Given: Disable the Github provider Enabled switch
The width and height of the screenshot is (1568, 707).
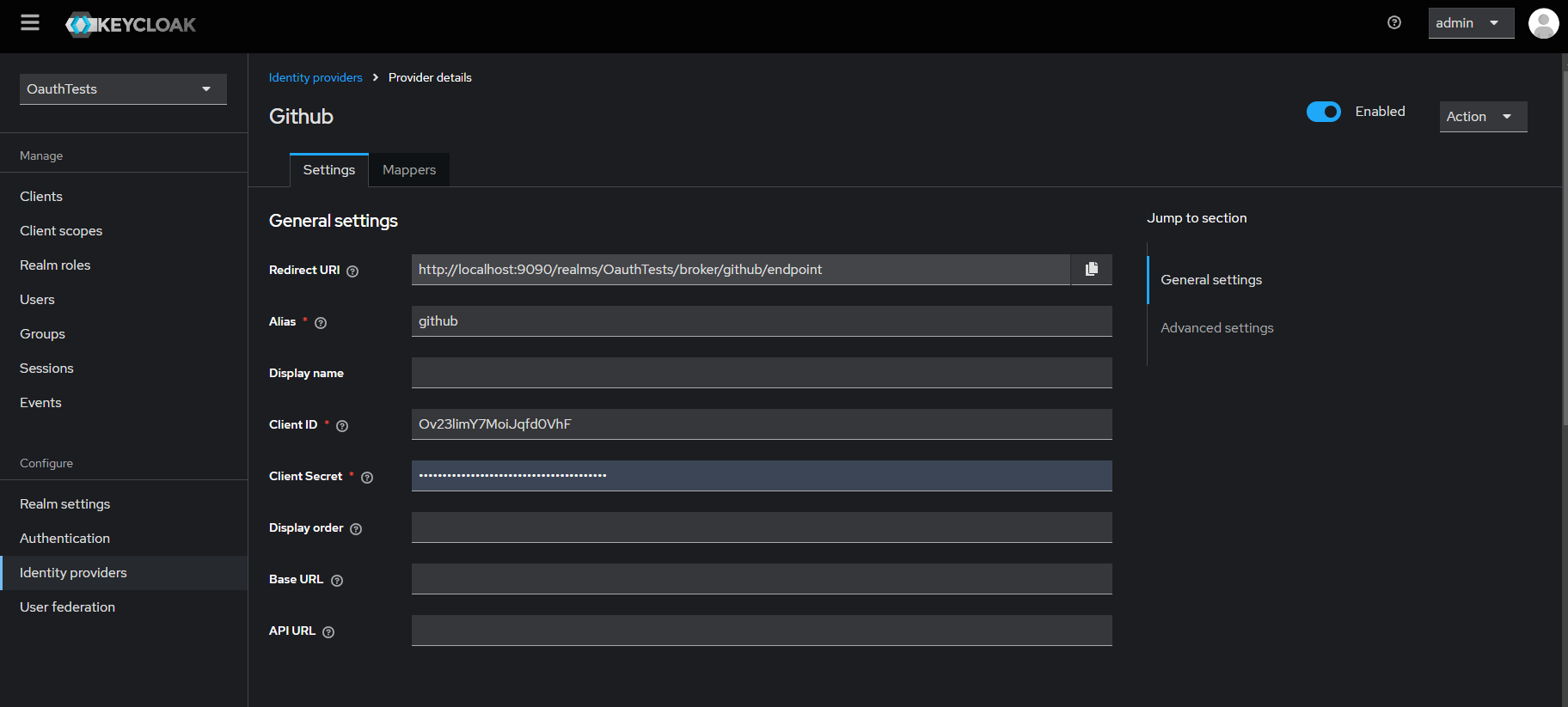Looking at the screenshot, I should [x=1324, y=112].
